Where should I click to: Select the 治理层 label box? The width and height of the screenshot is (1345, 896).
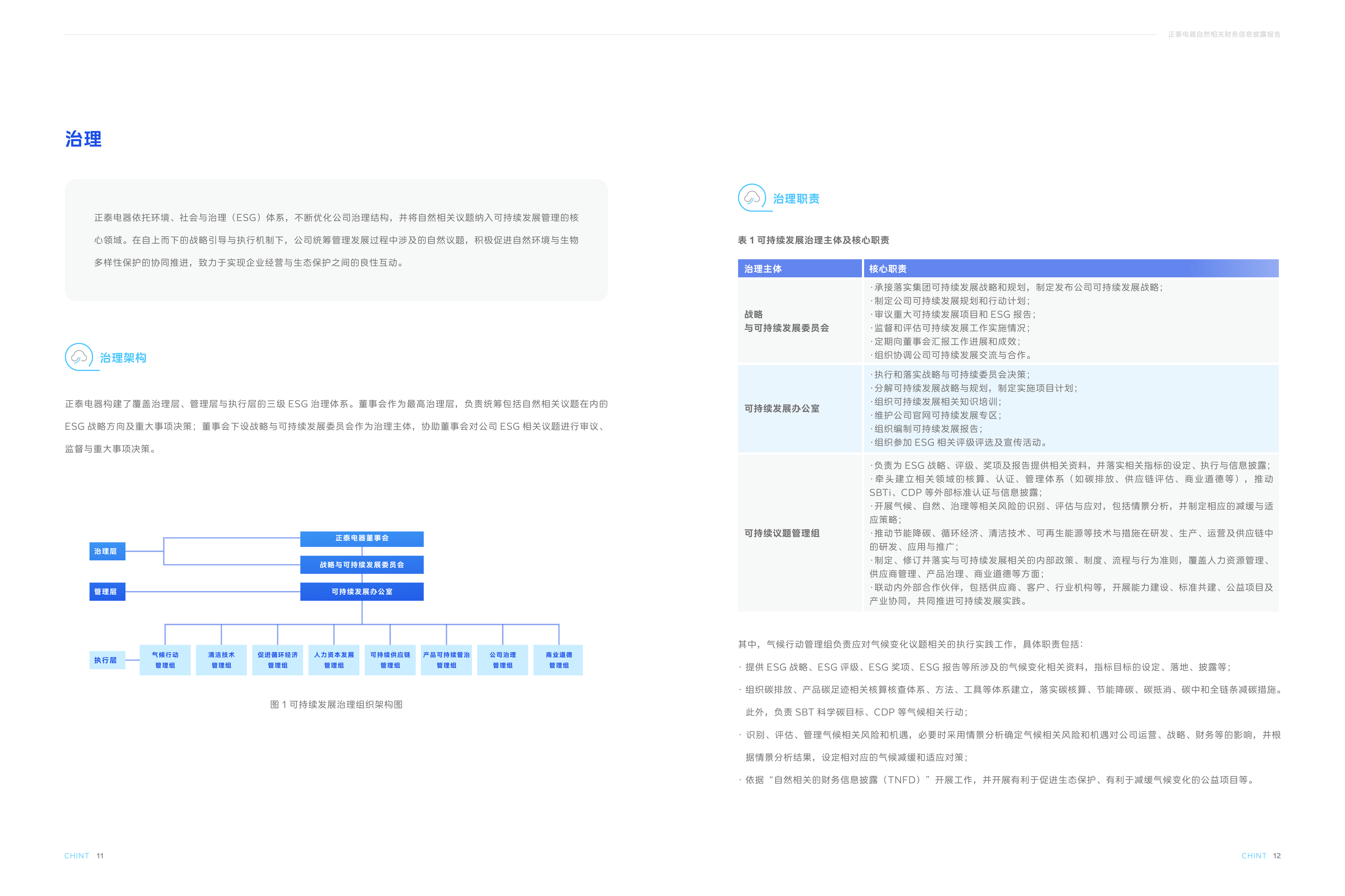point(107,551)
